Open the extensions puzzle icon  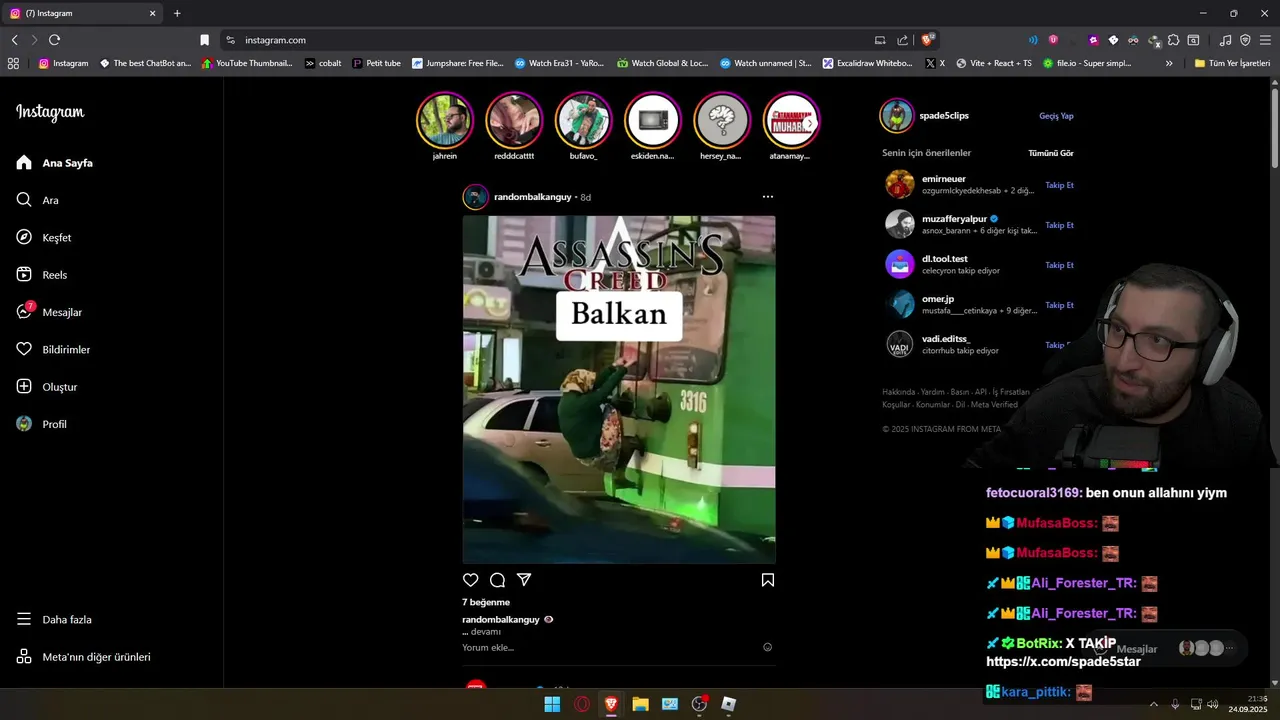tap(1173, 40)
